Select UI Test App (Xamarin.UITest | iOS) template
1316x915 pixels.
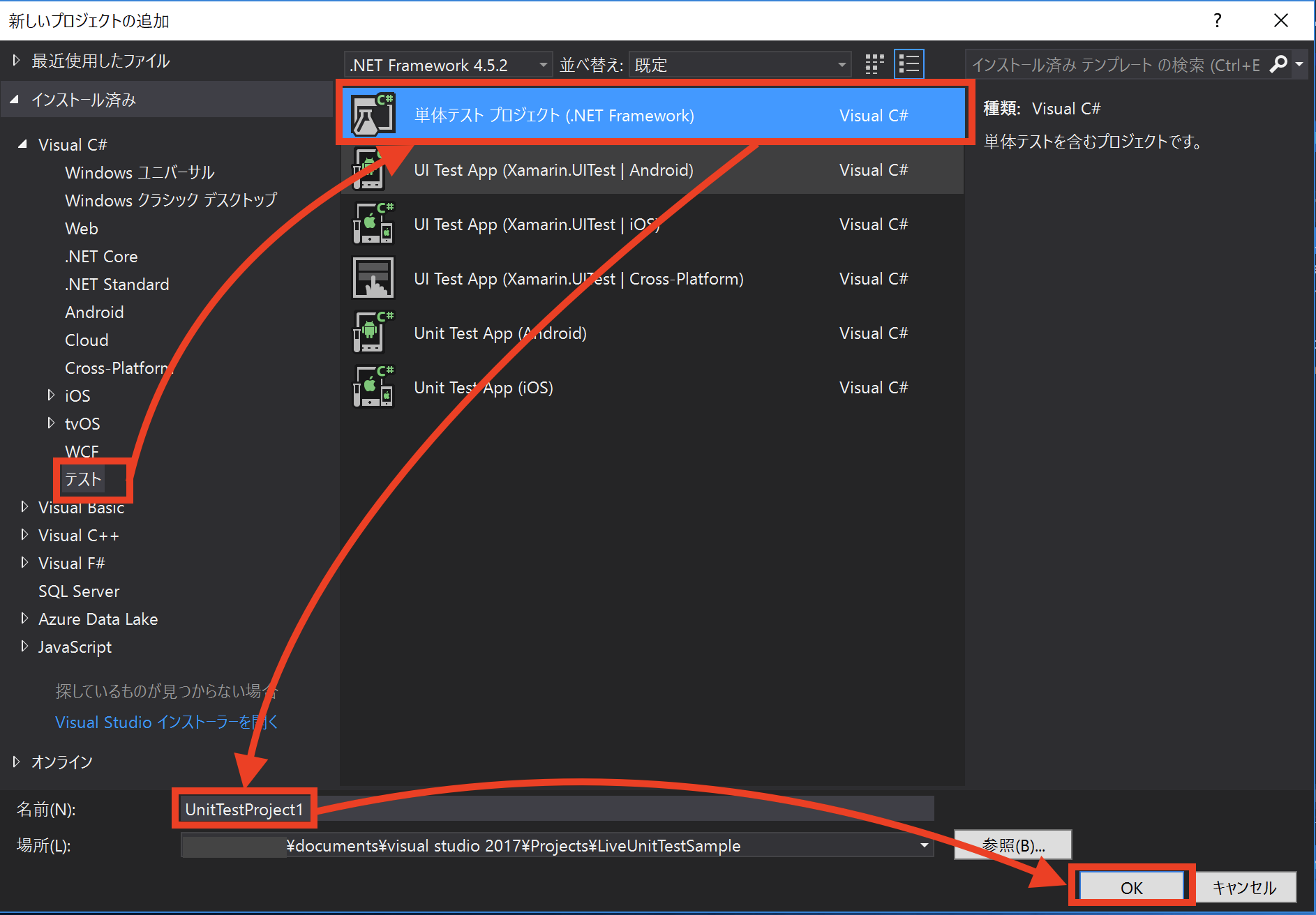[x=652, y=224]
